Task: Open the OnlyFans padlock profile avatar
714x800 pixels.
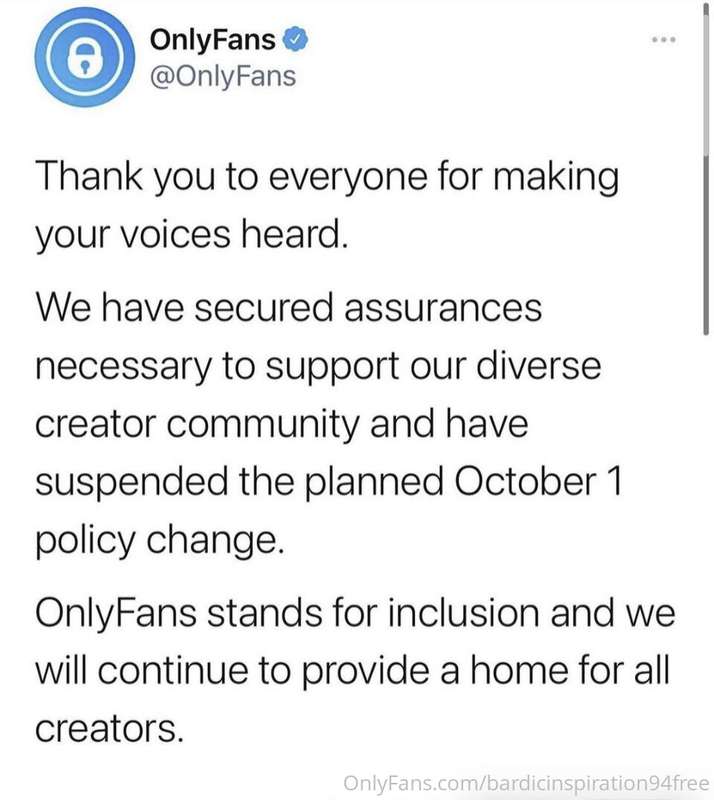Action: 85,57
